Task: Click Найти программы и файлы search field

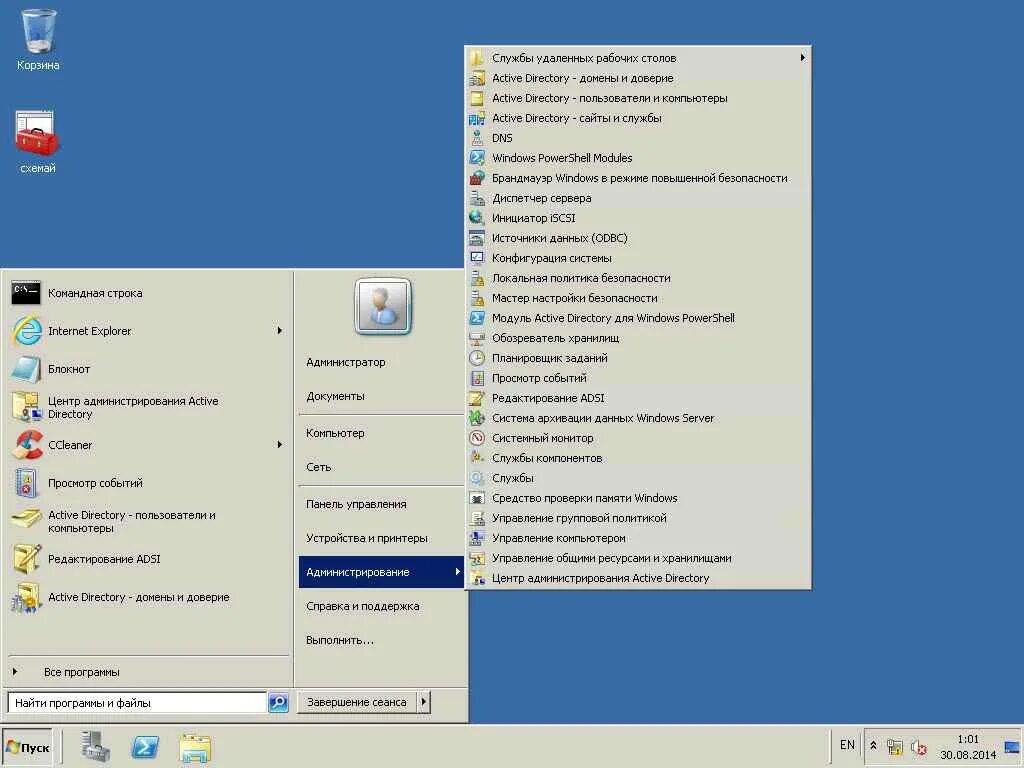Action: (x=137, y=703)
